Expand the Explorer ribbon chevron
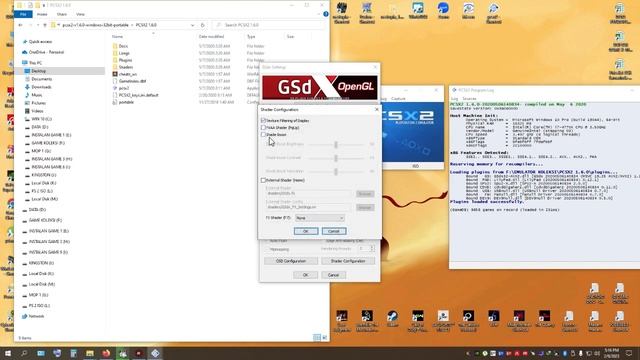 [x=319, y=14]
